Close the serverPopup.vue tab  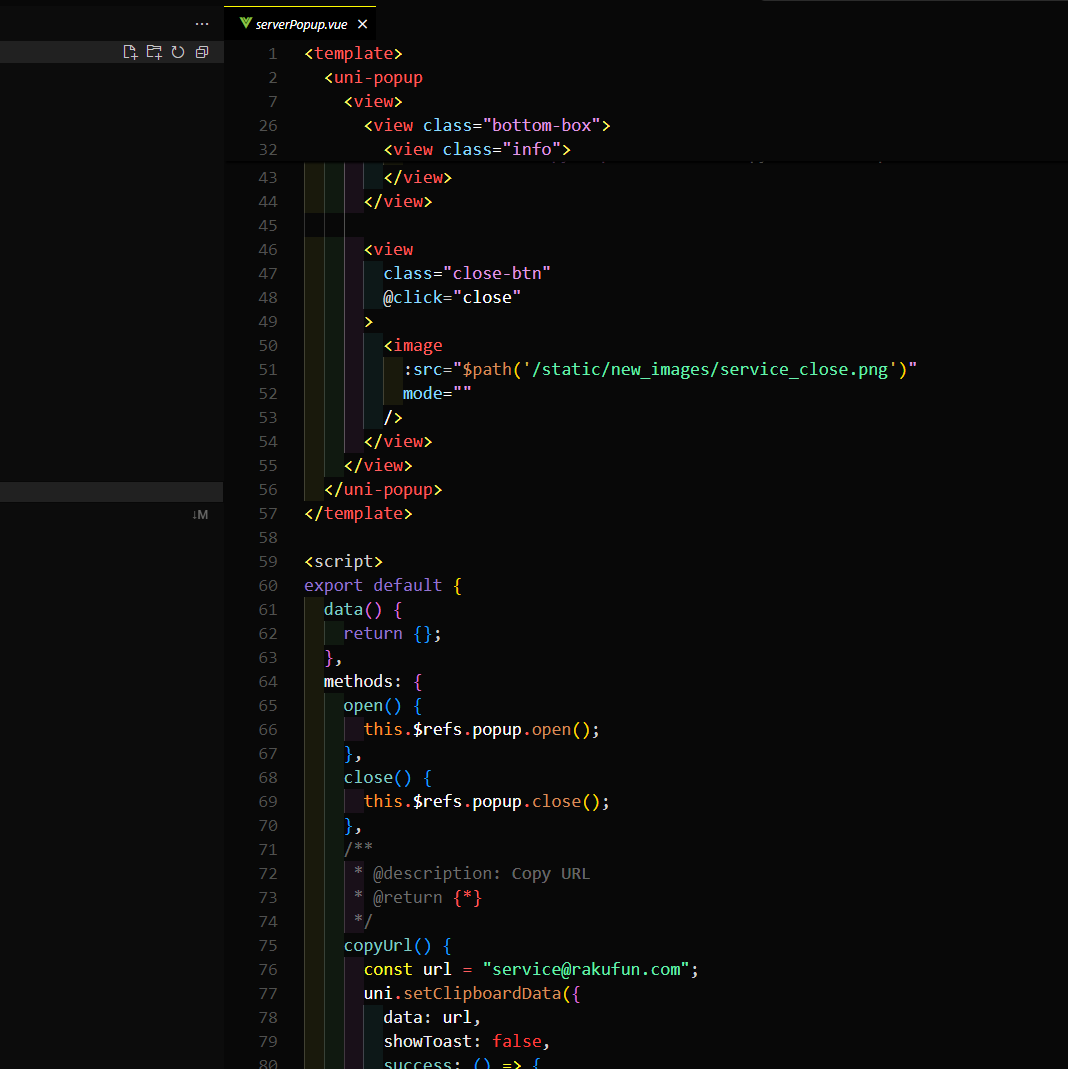pyautogui.click(x=363, y=25)
